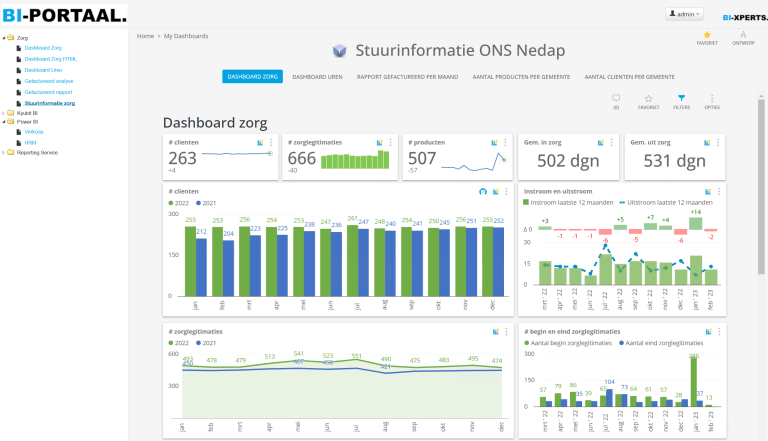Screen dimensions: 768x441
Task: Click the blue refresh icon on # clienten chart
Action: point(483,191)
